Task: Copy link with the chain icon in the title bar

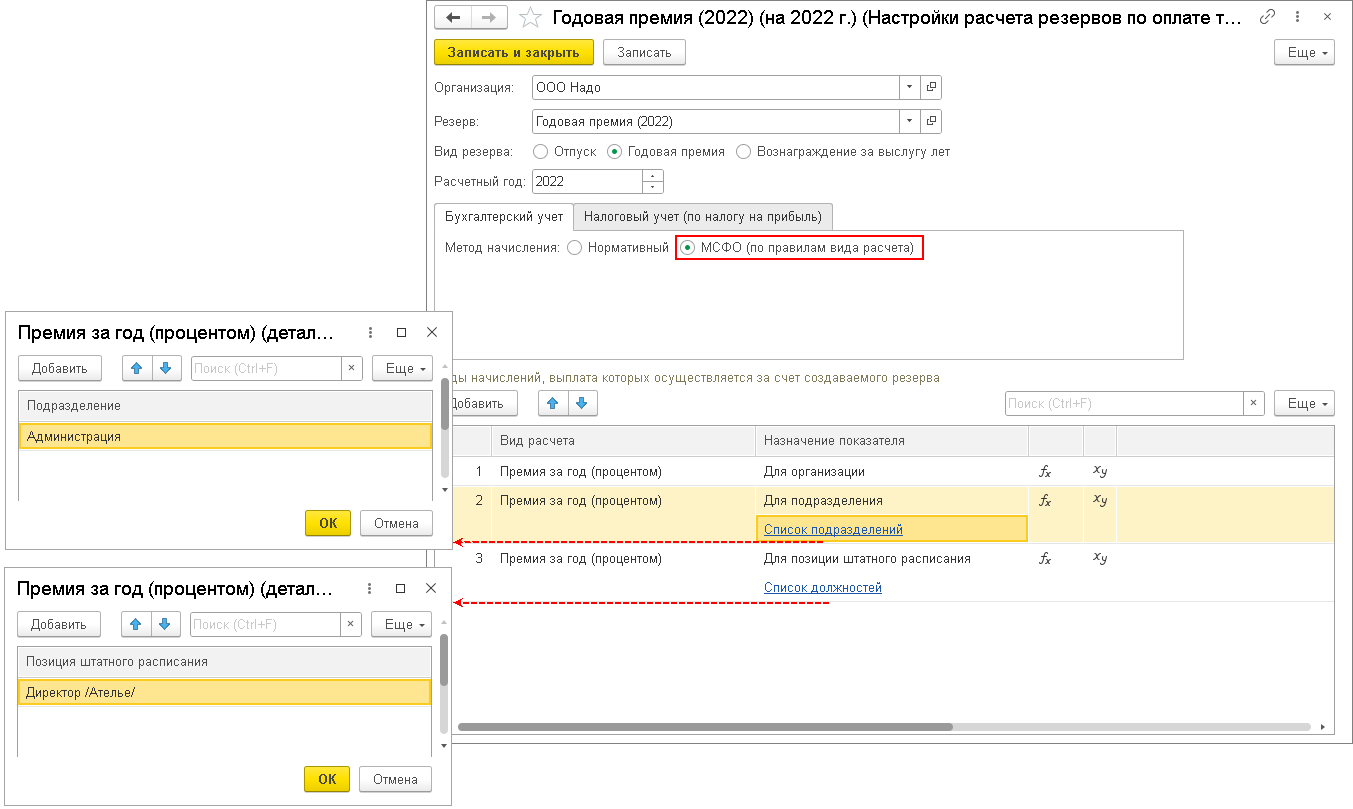Action: click(x=1267, y=17)
